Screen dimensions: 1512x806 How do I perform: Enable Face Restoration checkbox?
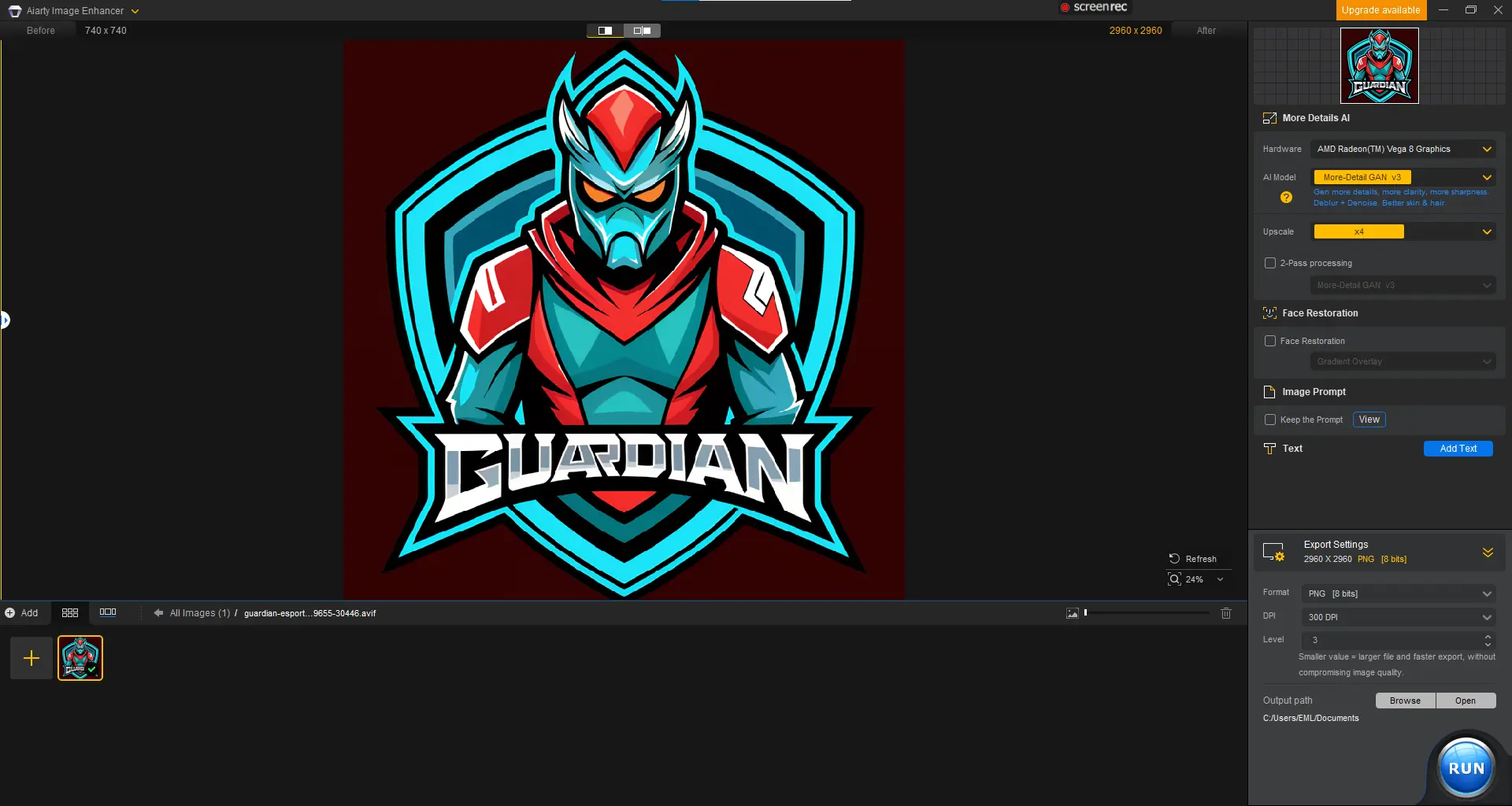1269,341
